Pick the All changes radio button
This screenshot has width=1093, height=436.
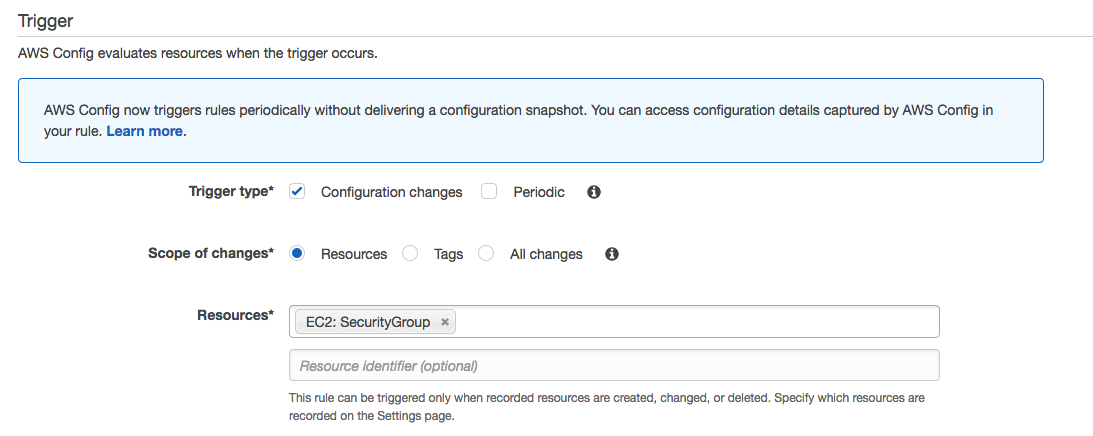pyautogui.click(x=486, y=254)
